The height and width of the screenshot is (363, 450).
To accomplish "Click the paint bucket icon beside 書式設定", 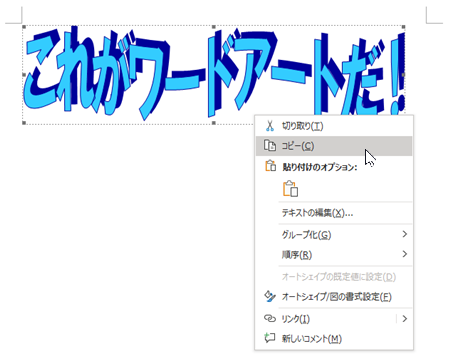I will coord(270,296).
